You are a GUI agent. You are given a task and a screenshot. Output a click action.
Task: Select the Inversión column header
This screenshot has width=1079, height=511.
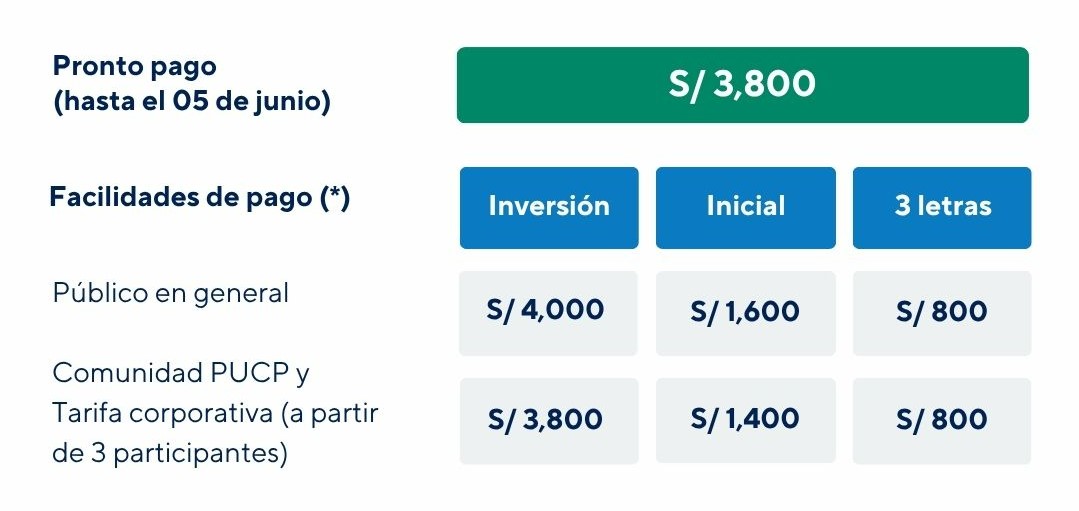pyautogui.click(x=549, y=207)
